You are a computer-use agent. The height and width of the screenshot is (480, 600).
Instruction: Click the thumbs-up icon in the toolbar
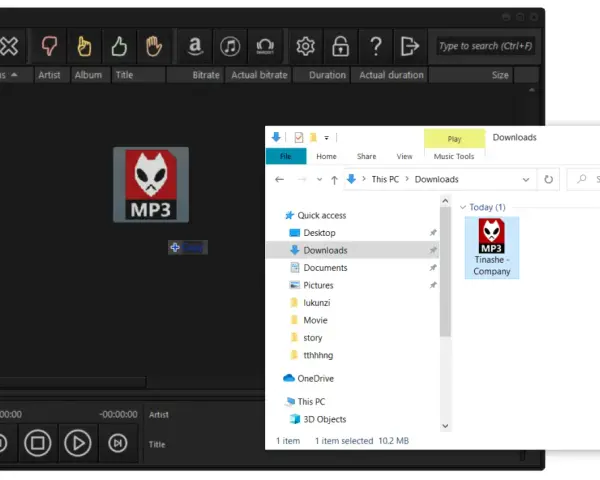(119, 46)
